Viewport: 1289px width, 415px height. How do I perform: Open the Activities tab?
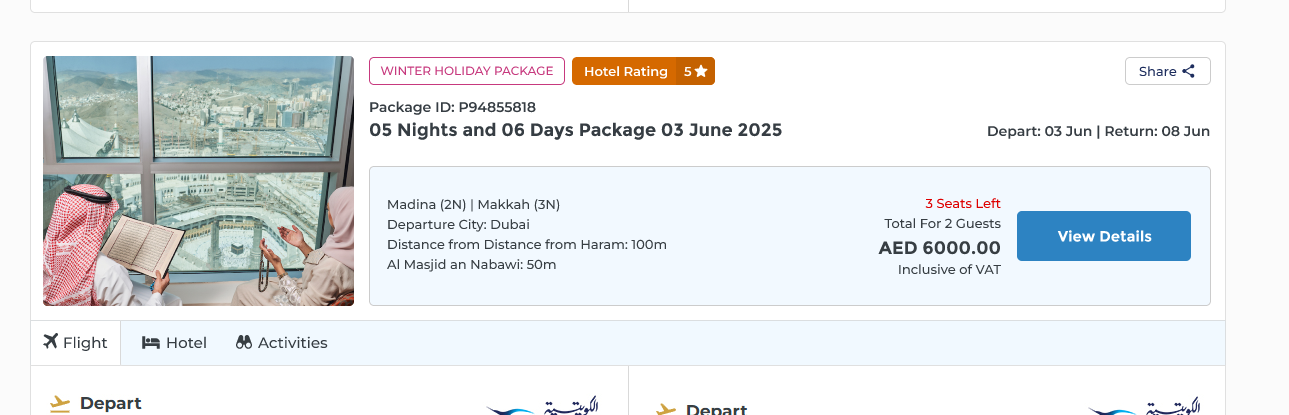coord(282,343)
